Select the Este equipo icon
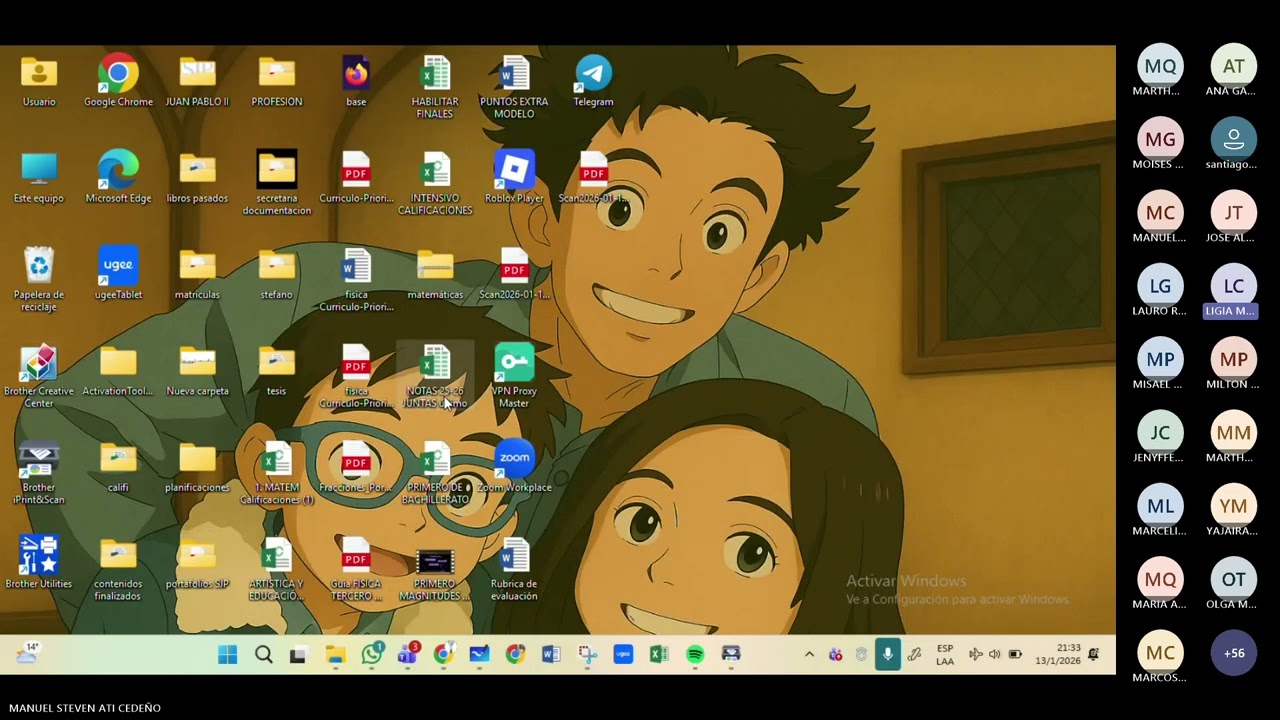This screenshot has width=1280, height=720. point(39,178)
